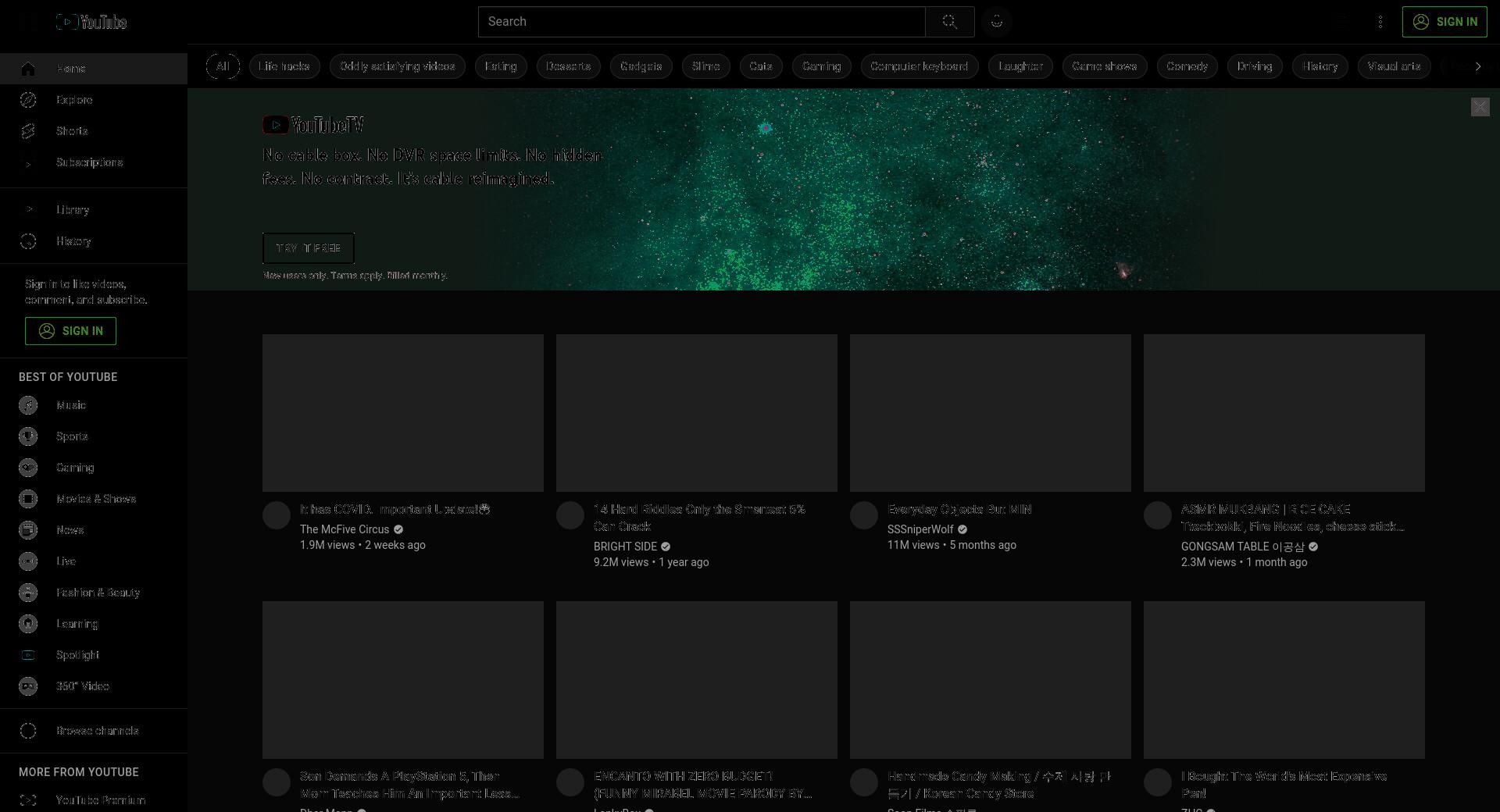Click the BRIGHT SIDE channel avatar
The width and height of the screenshot is (1500, 812).
[x=570, y=515]
